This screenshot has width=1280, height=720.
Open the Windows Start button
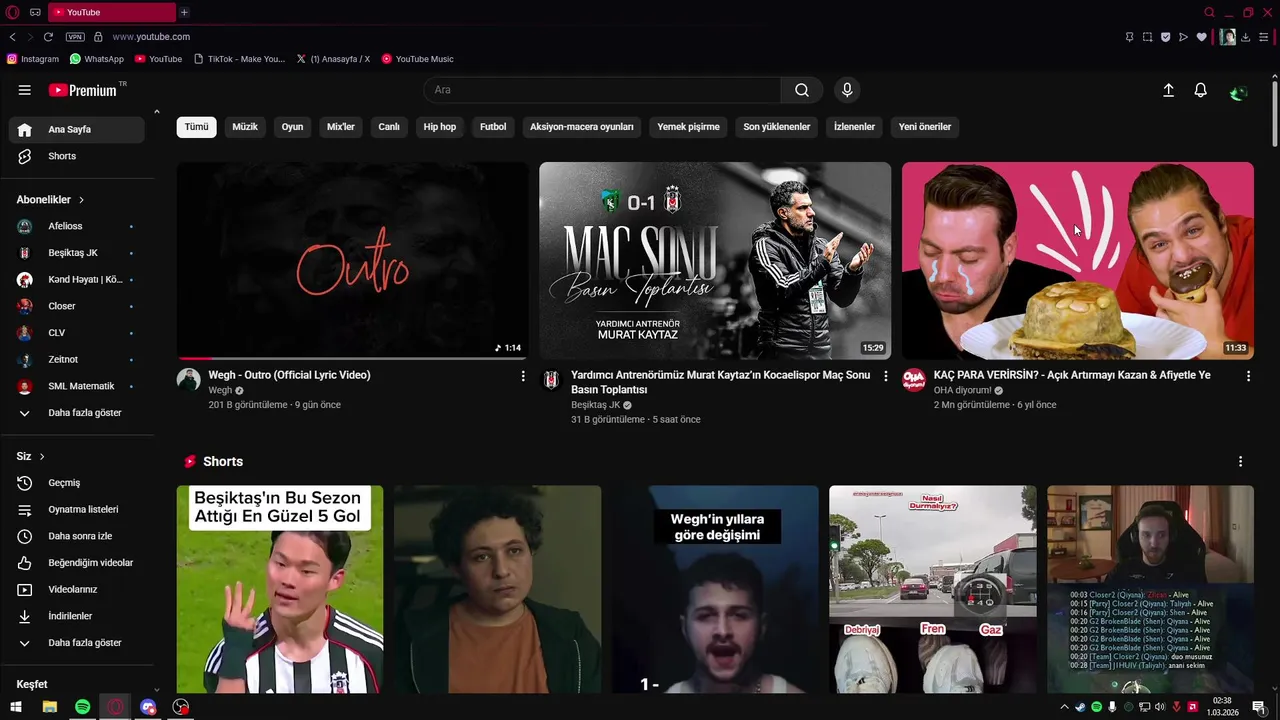click(16, 707)
